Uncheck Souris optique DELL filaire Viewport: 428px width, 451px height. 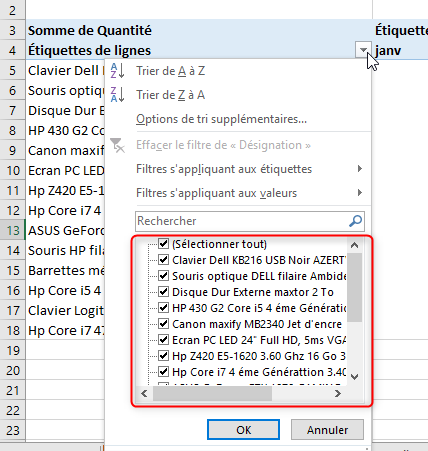[x=163, y=276]
